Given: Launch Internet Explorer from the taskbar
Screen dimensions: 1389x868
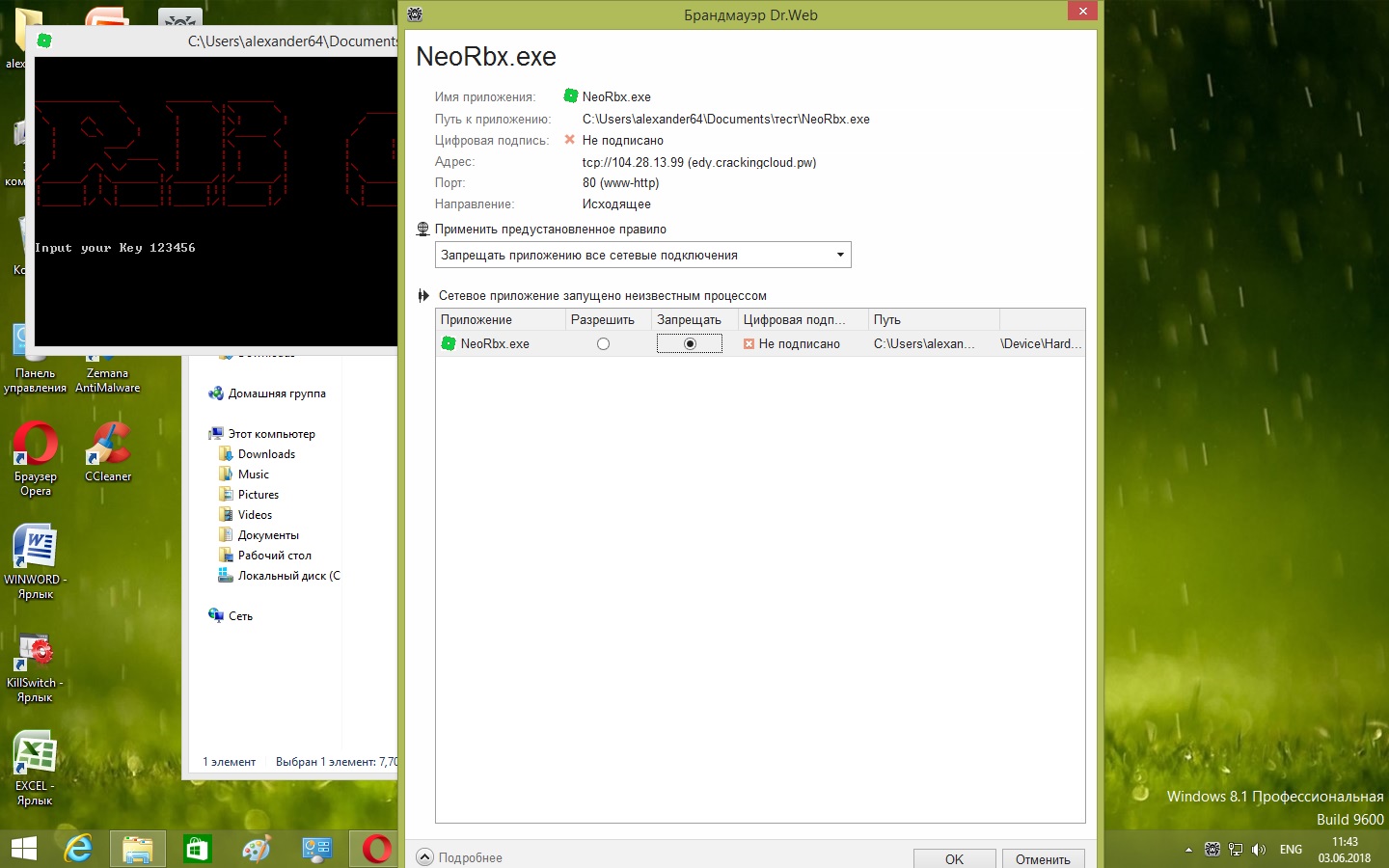Looking at the screenshot, I should [78, 849].
